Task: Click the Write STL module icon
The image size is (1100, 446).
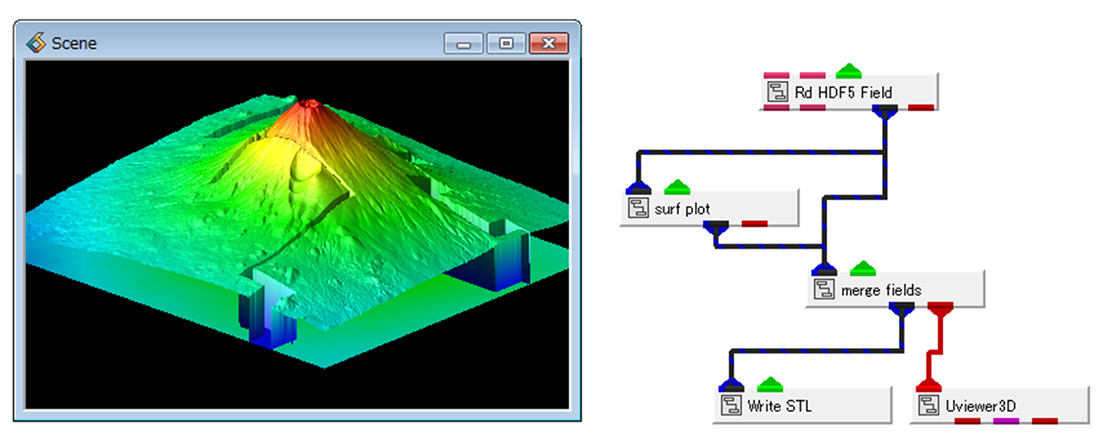Action: pos(731,405)
